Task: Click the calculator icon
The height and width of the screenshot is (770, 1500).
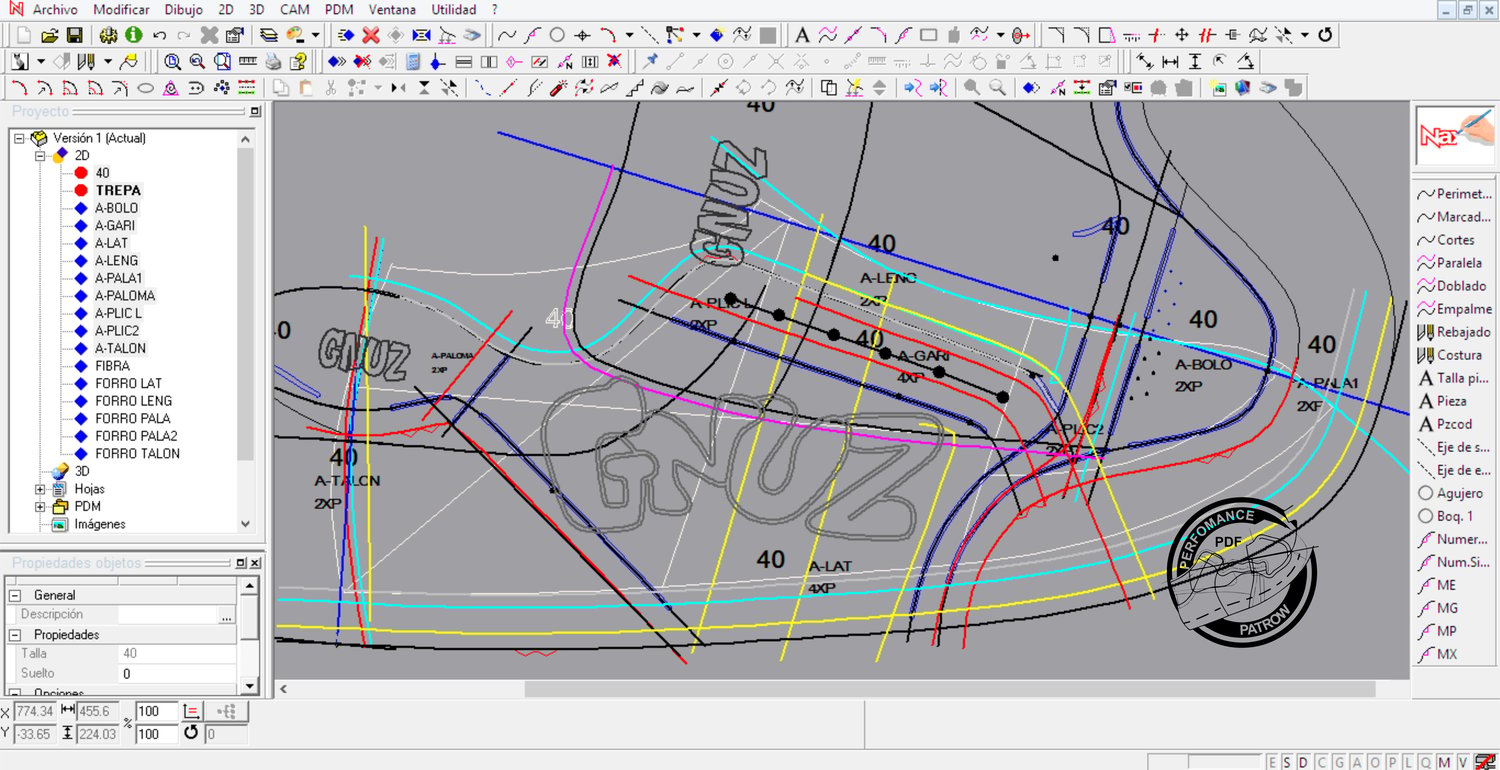Action: click(413, 62)
